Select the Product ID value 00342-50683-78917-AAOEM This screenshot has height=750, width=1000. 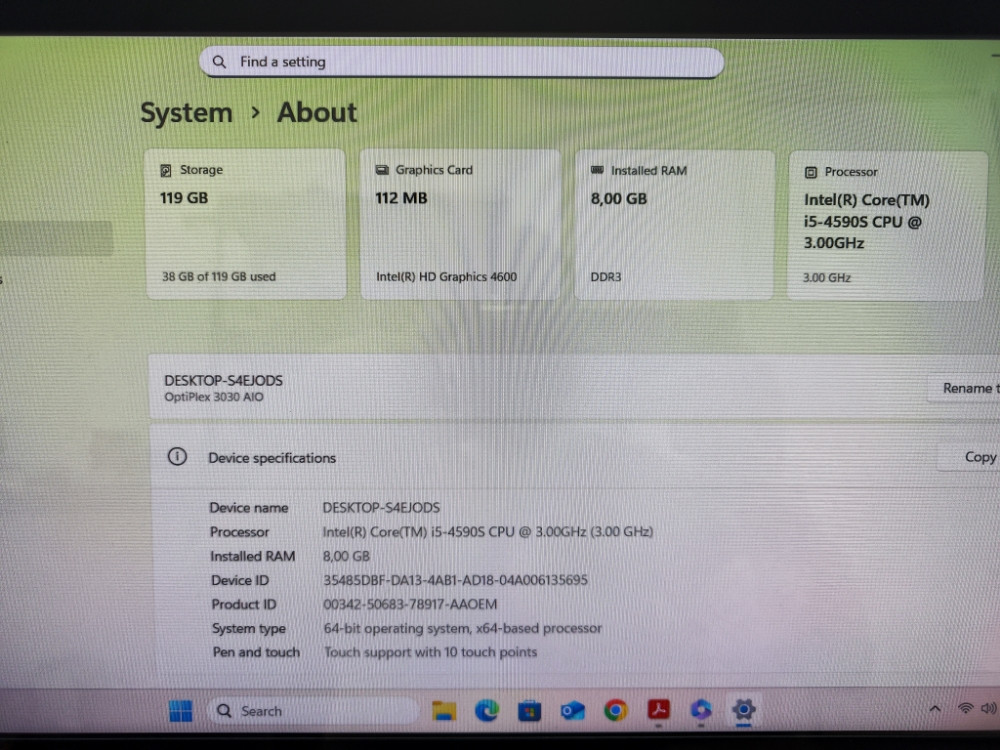click(x=410, y=604)
